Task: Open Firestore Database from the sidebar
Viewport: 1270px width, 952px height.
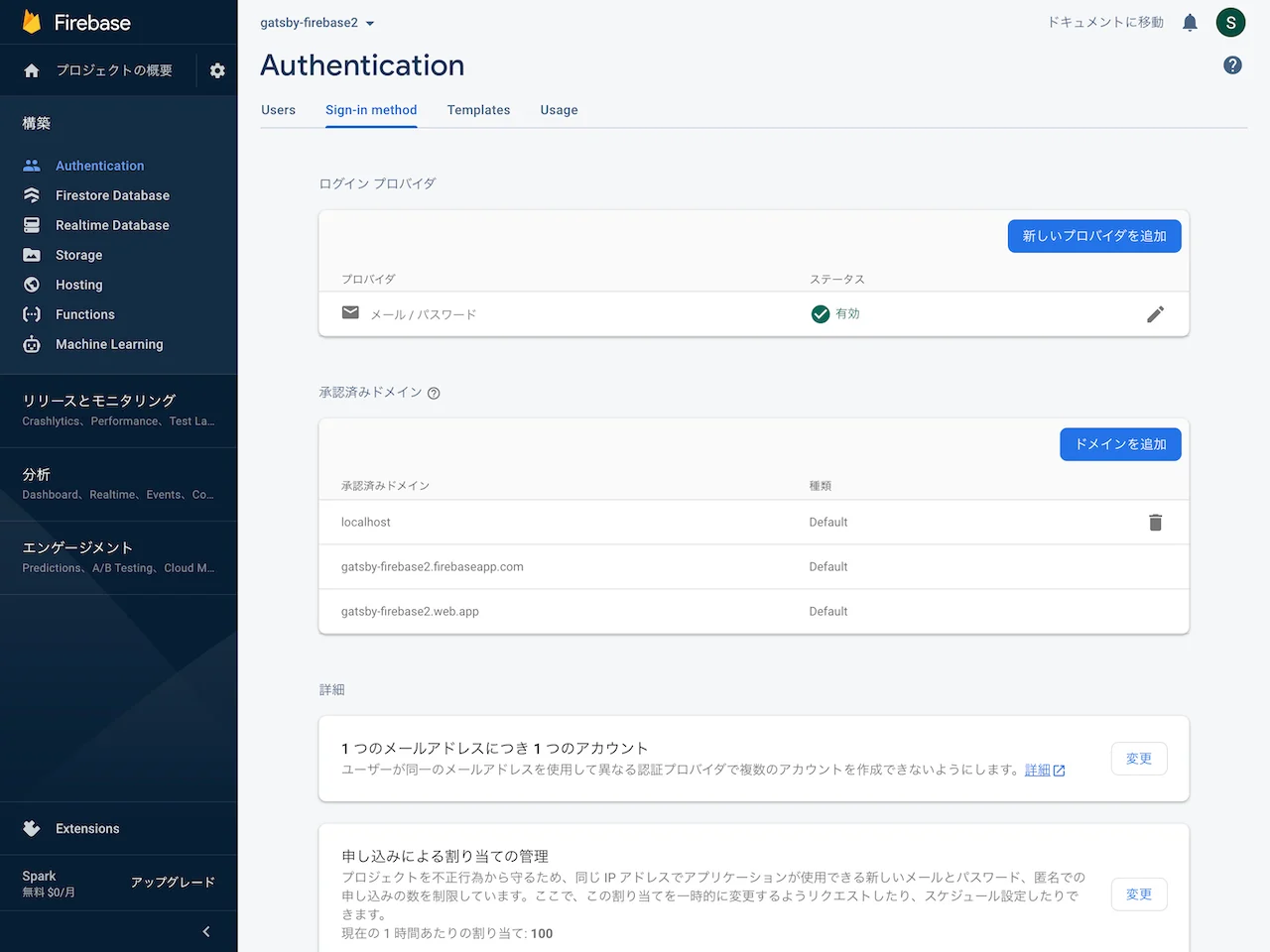Action: coord(112,195)
